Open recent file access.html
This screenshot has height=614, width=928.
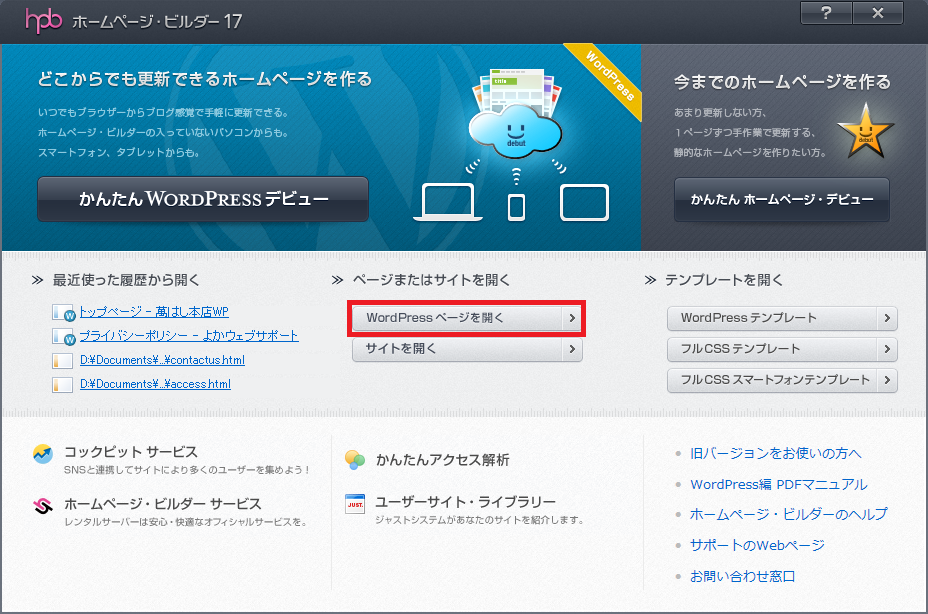pyautogui.click(x=155, y=384)
